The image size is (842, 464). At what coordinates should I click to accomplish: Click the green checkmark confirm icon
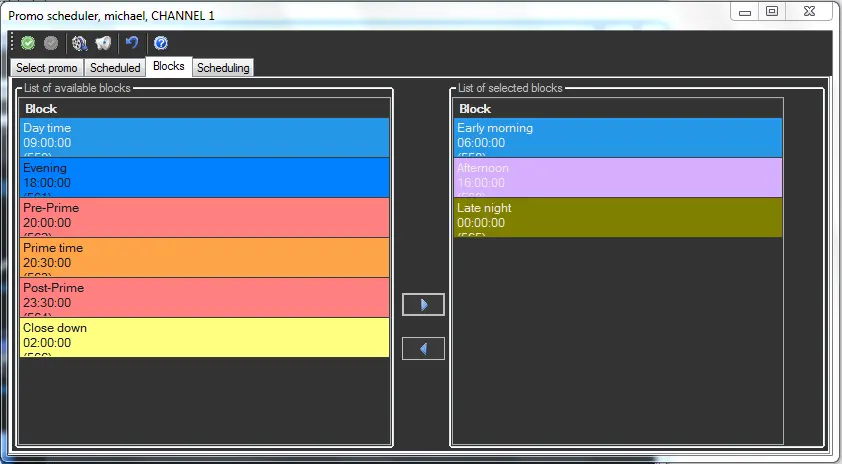pos(28,43)
